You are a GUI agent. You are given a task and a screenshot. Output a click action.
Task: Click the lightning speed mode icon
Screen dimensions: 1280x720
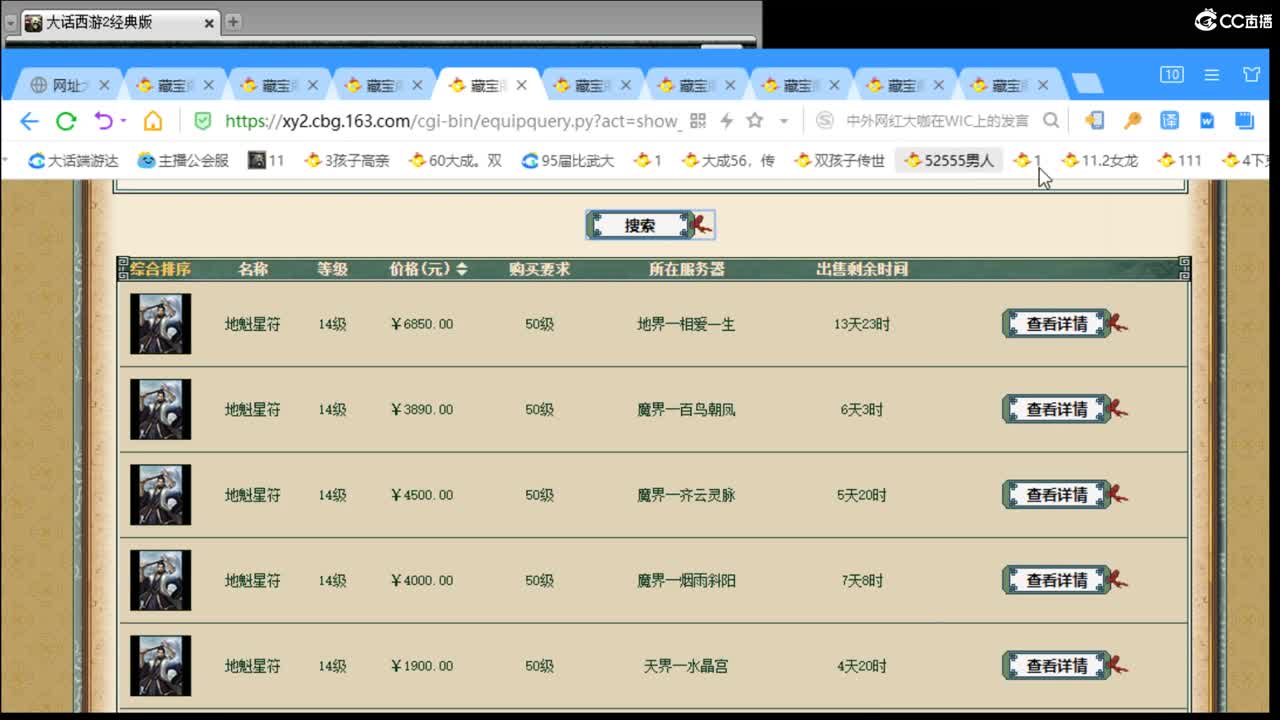click(727, 121)
